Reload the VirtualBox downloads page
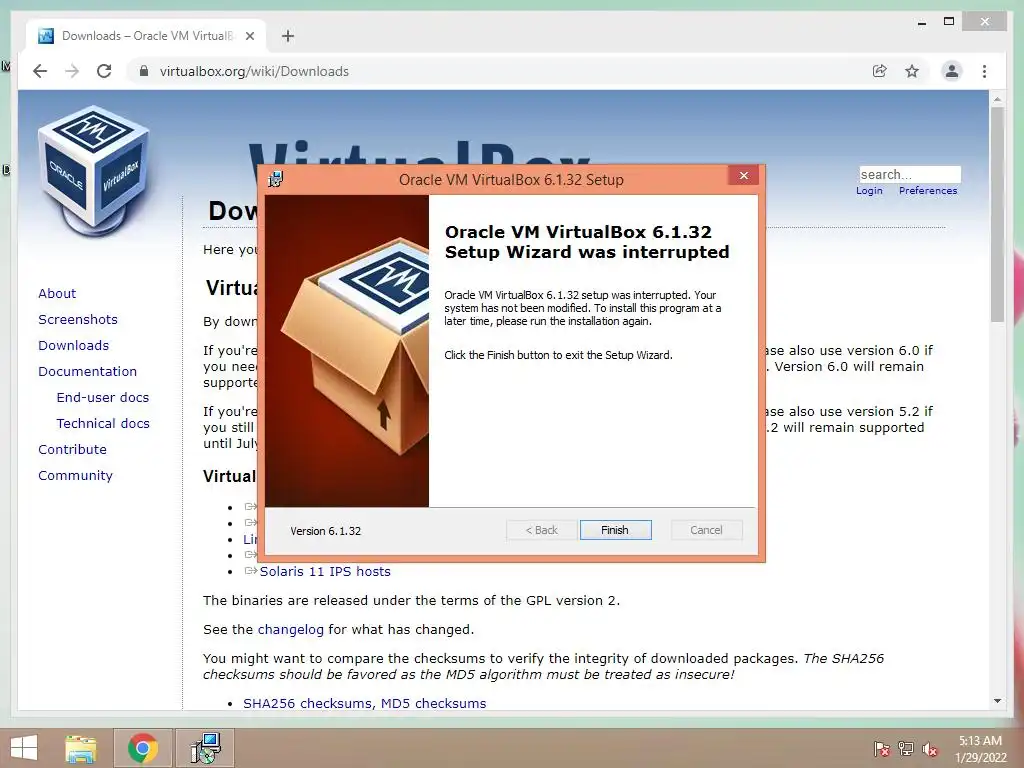Viewport: 1024px width, 768px height. [x=104, y=71]
